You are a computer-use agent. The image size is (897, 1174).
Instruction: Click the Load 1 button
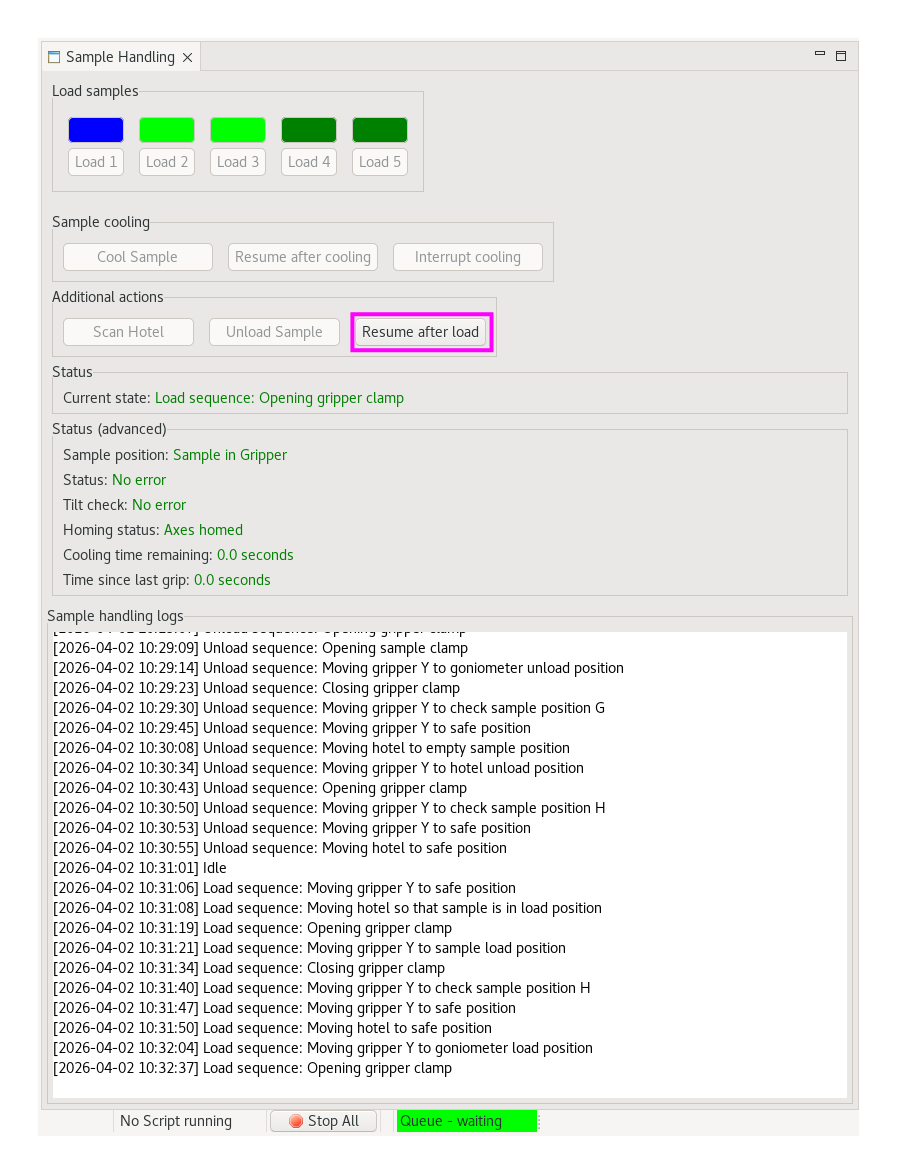(x=96, y=162)
